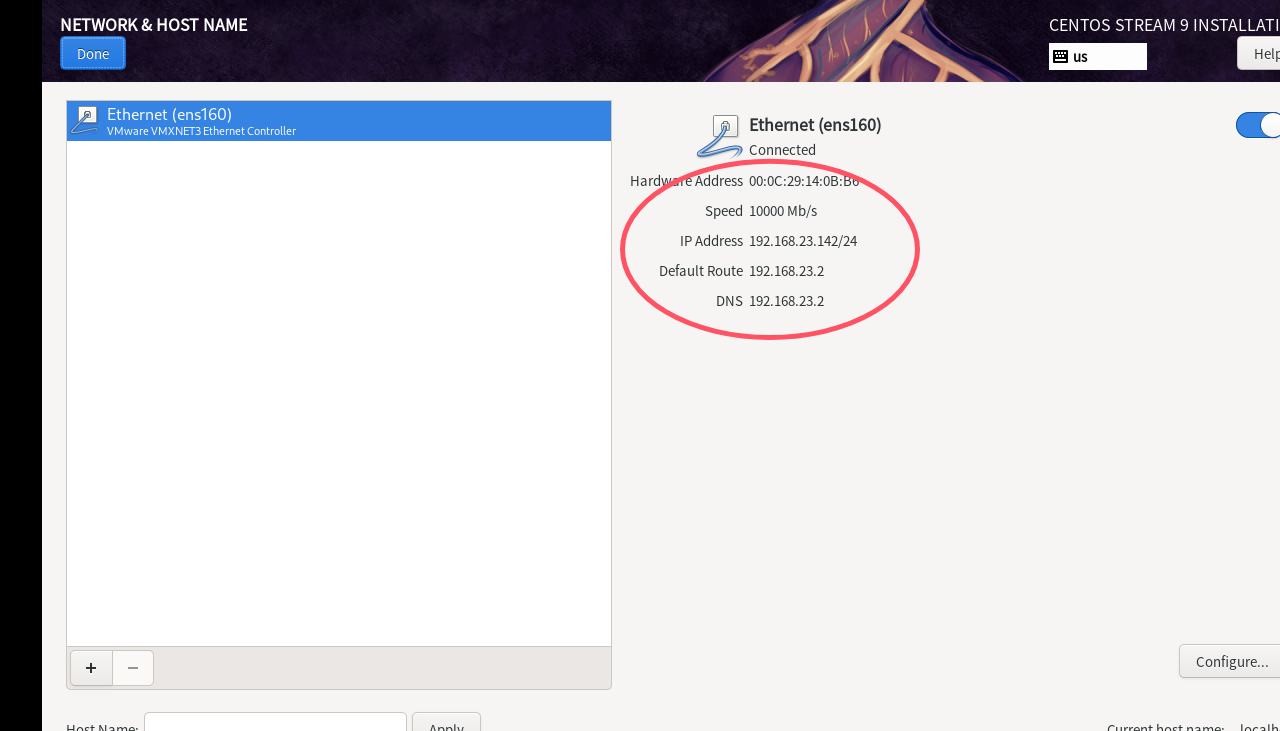Open the installer Help
Image resolution: width=1280 pixels, height=731 pixels.
1259,53
